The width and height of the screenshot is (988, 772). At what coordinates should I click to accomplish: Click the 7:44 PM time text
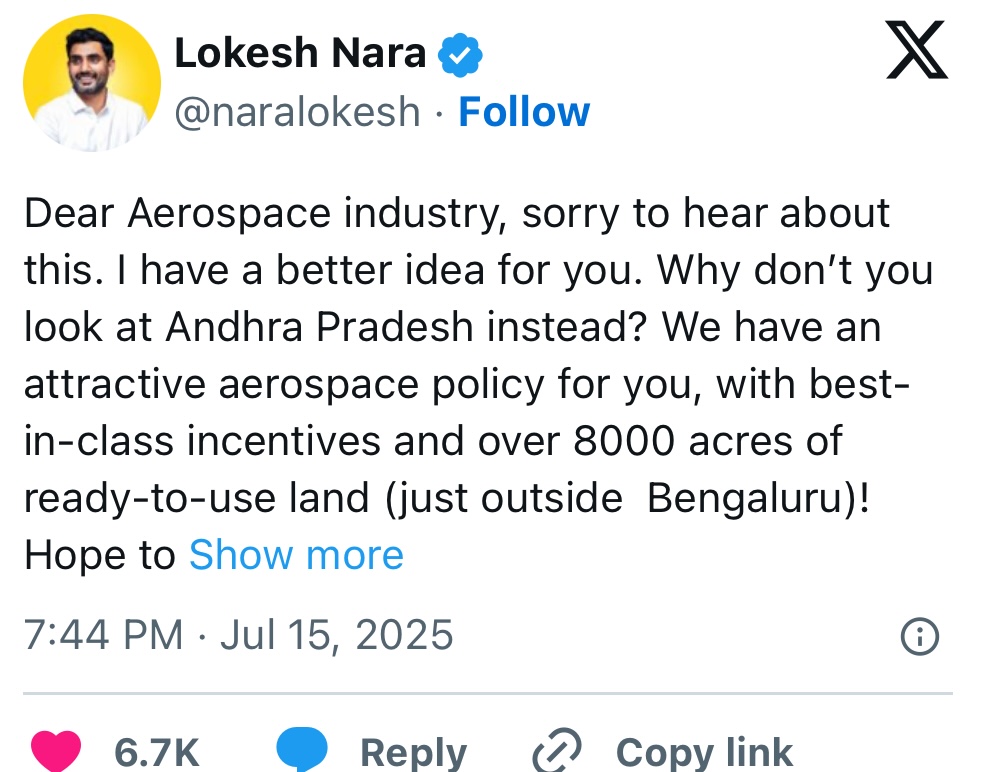(103, 635)
